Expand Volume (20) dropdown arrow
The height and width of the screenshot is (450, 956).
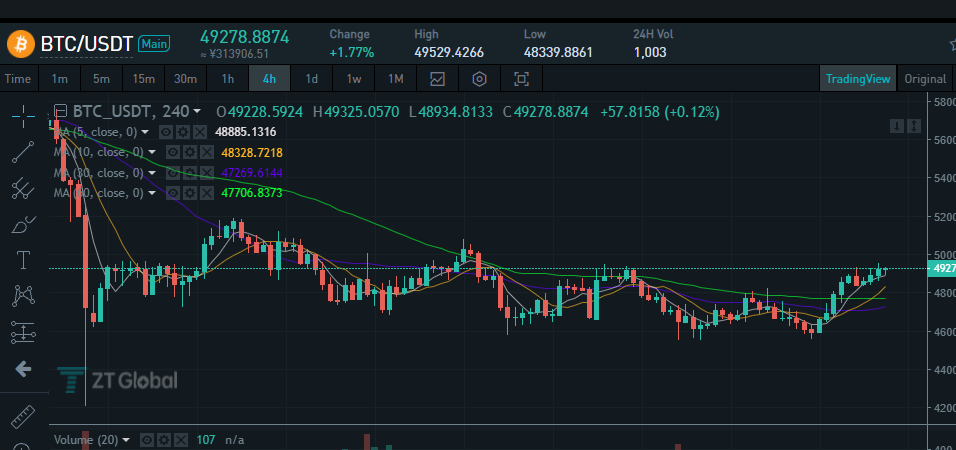[126, 440]
